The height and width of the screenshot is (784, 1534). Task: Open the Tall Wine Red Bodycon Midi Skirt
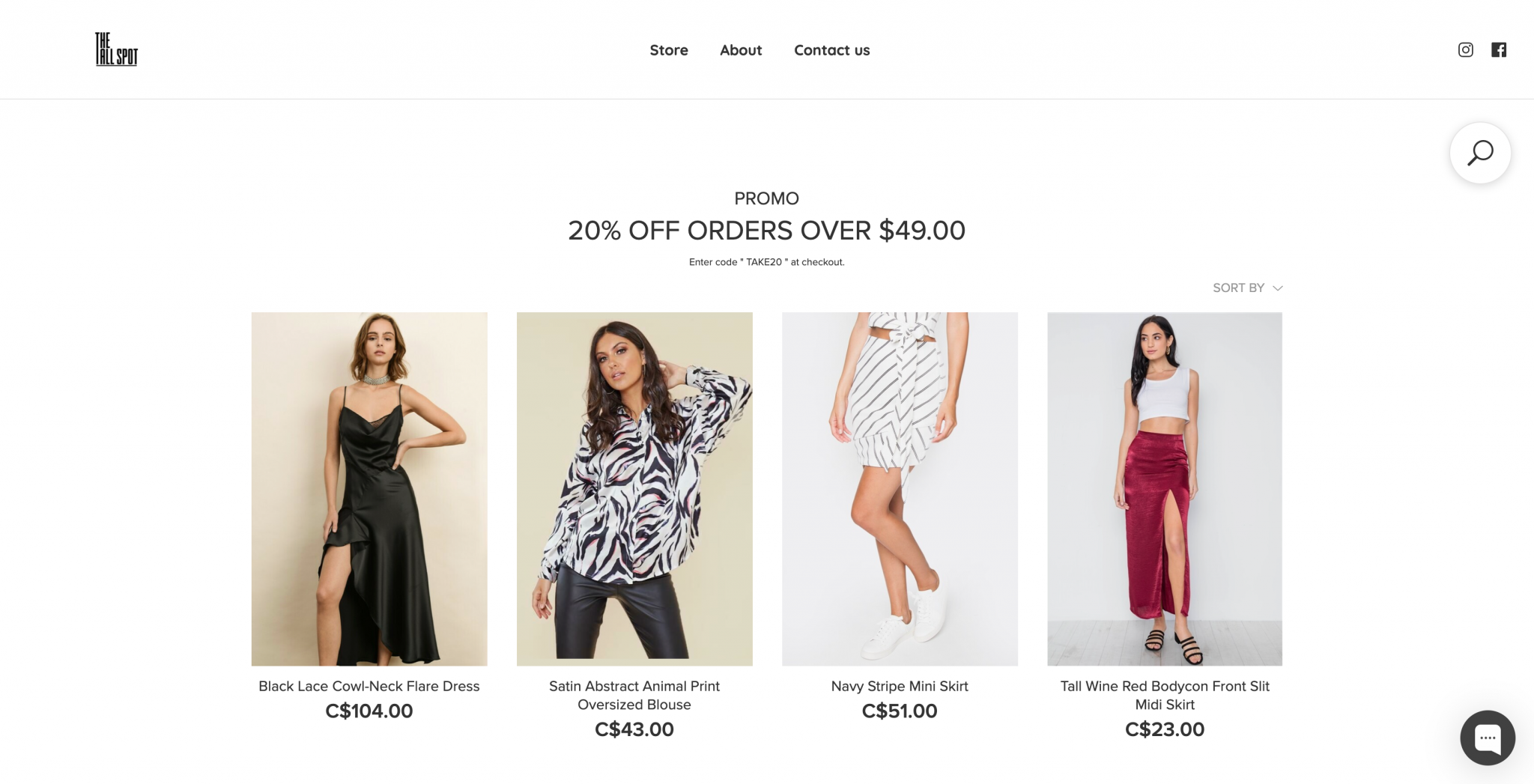(1164, 695)
